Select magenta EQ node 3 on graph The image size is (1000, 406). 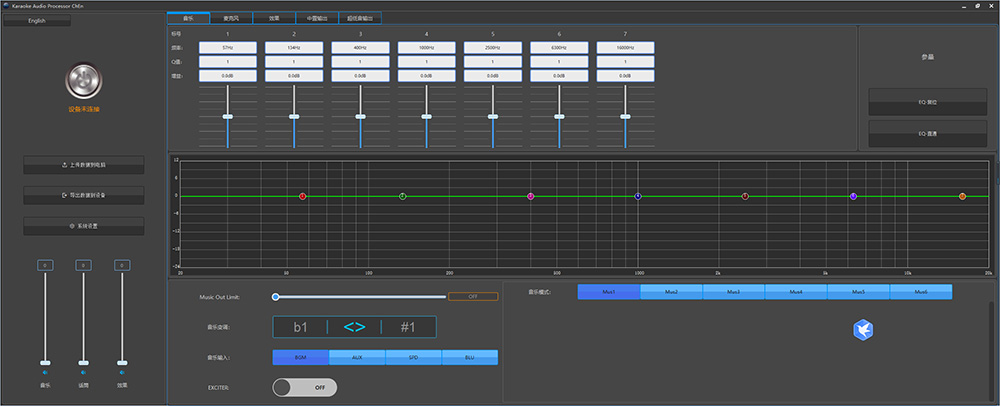(531, 196)
